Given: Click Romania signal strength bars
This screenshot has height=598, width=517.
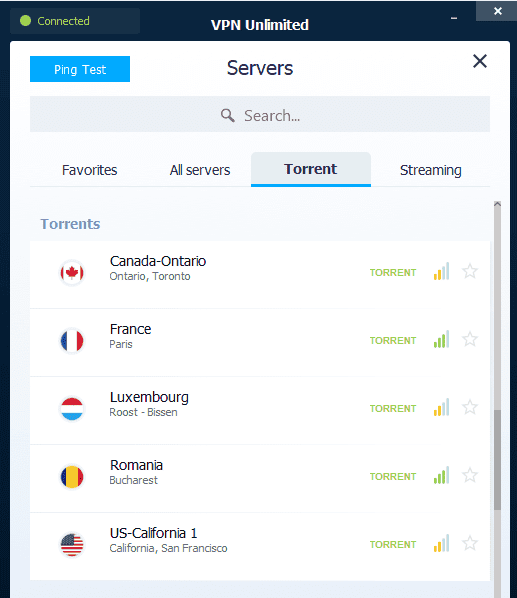Looking at the screenshot, I should (x=442, y=475).
